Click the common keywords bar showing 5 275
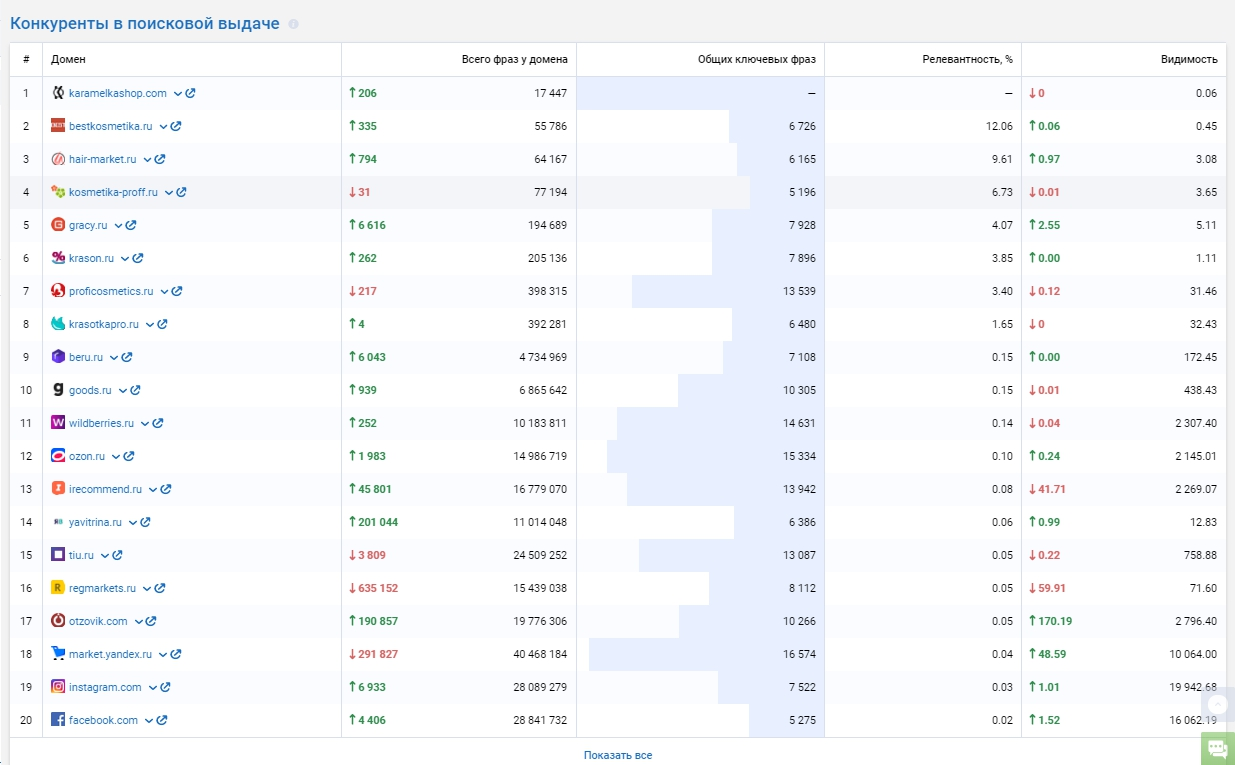The image size is (1235, 765). coord(786,720)
